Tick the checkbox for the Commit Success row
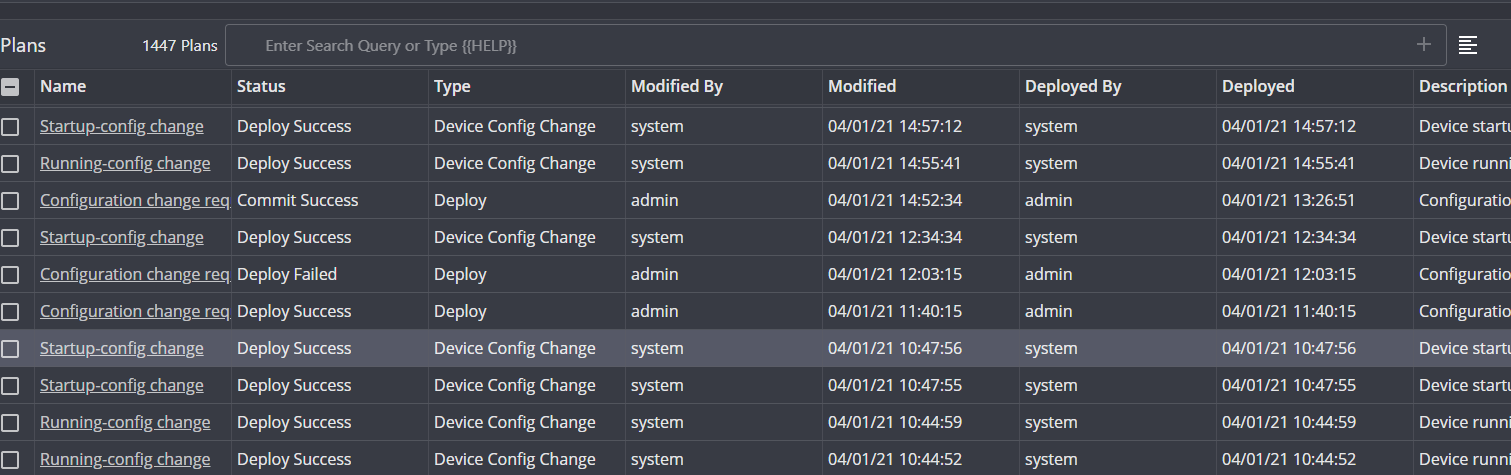1511x475 pixels. pyautogui.click(x=10, y=201)
